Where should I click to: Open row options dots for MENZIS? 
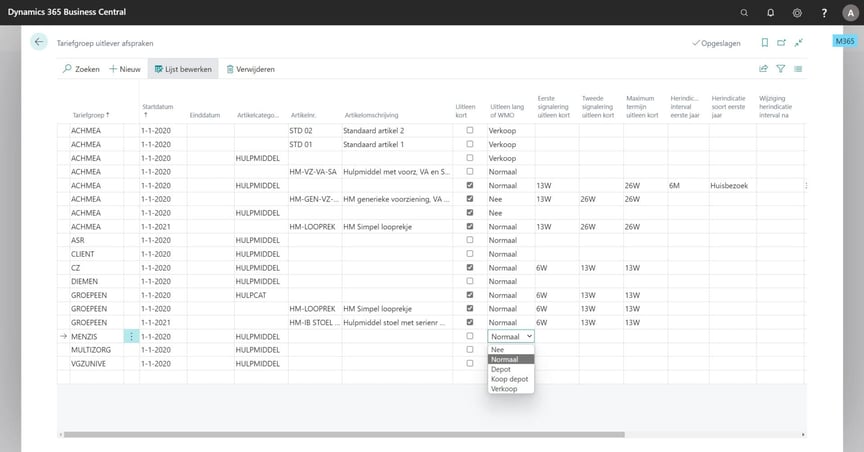click(131, 336)
